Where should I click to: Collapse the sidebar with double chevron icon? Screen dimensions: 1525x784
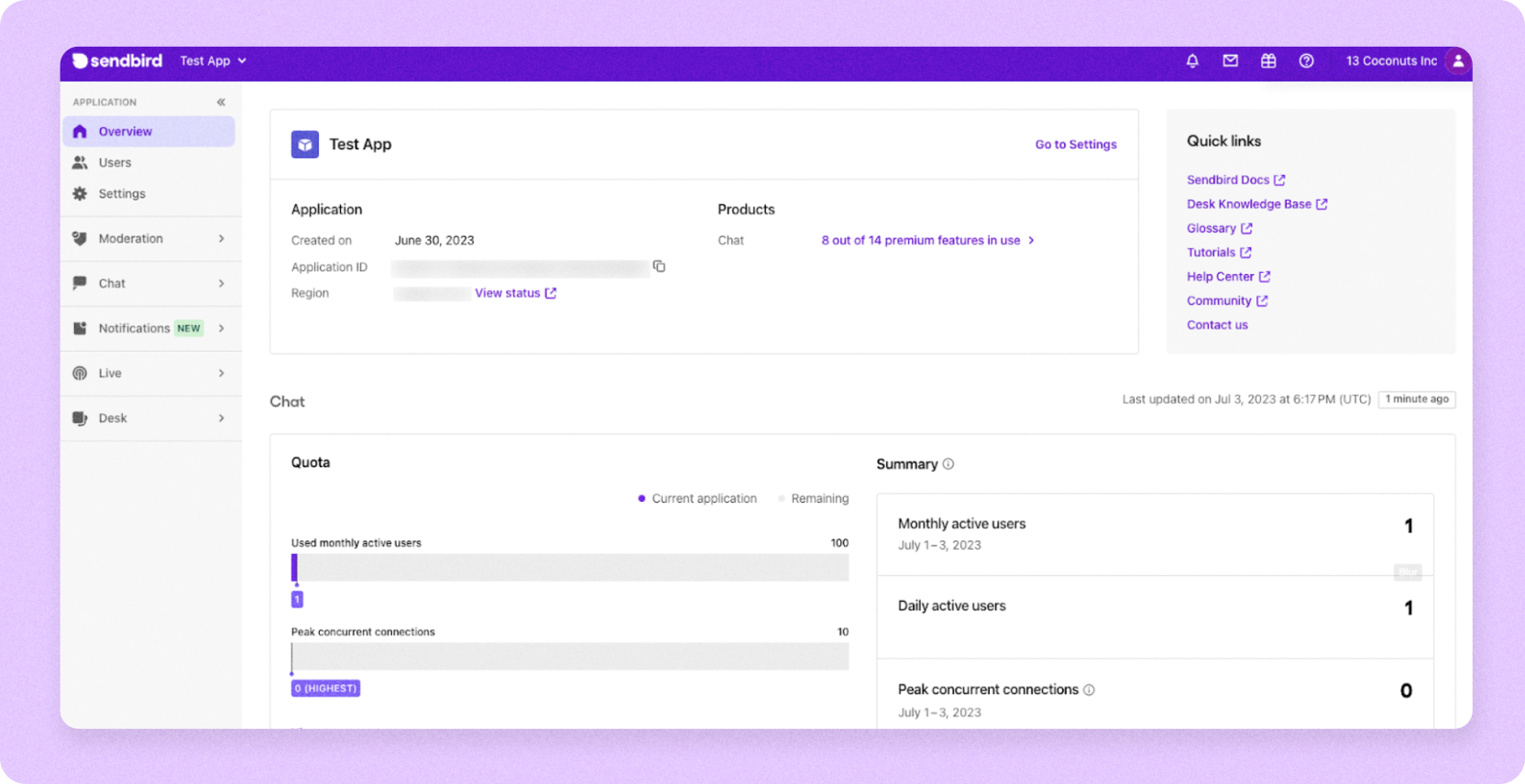click(x=221, y=102)
